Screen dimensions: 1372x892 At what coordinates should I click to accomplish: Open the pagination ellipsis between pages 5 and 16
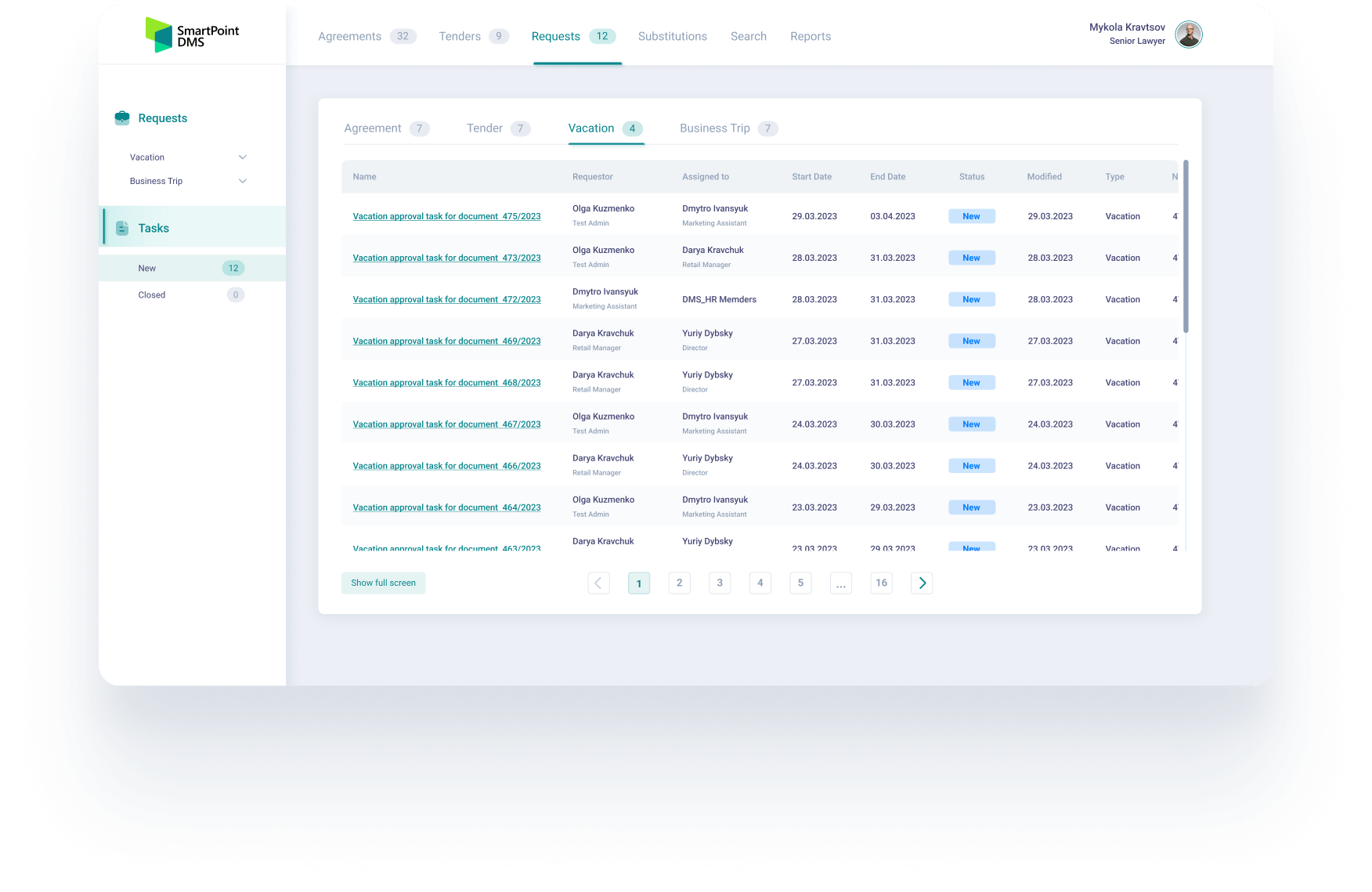tap(840, 583)
